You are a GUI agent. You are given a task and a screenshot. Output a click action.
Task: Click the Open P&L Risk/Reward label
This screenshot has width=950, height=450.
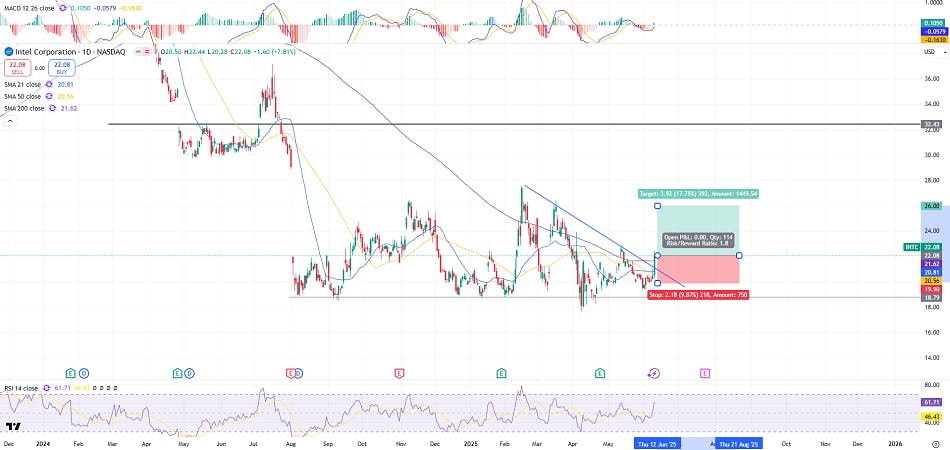[x=699, y=240]
